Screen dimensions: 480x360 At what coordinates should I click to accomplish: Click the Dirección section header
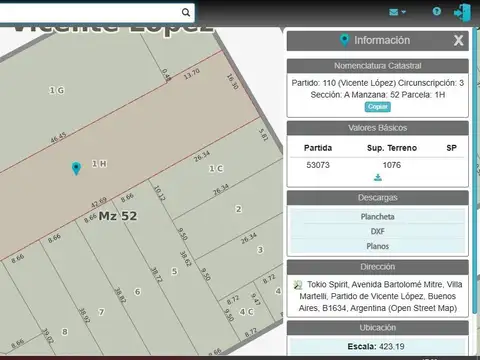point(378,267)
